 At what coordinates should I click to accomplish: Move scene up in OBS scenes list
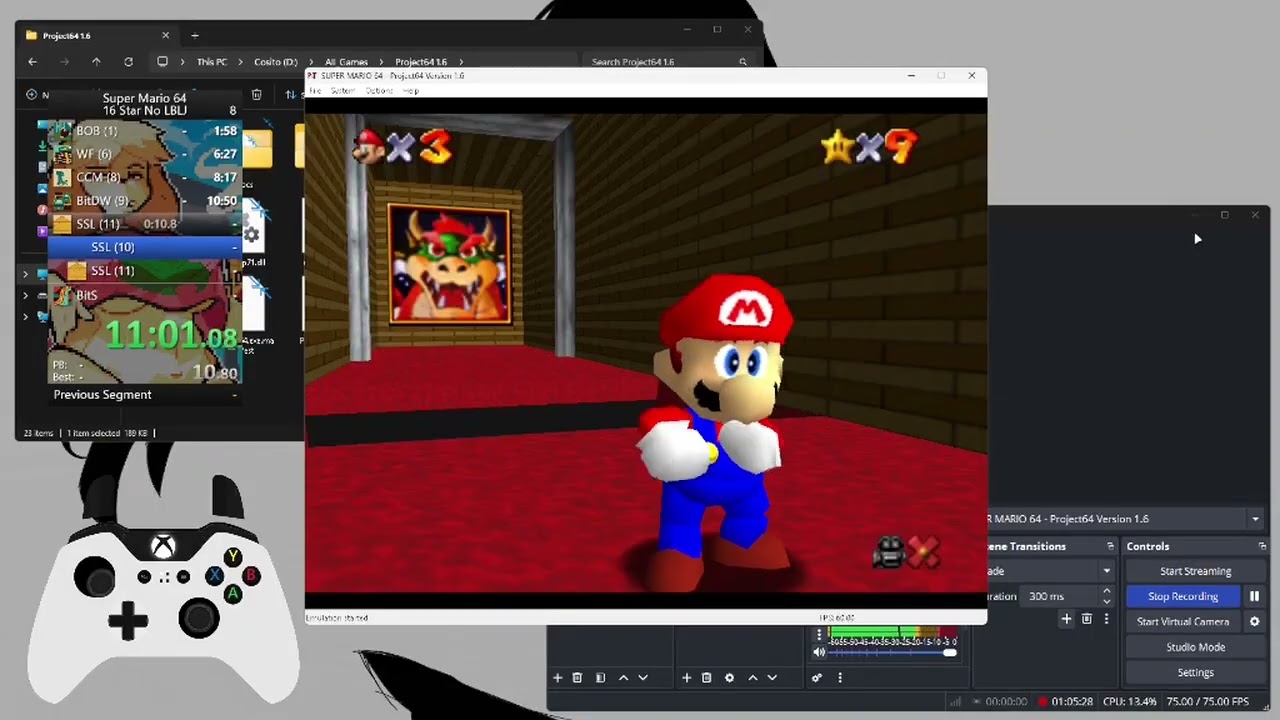click(x=623, y=677)
